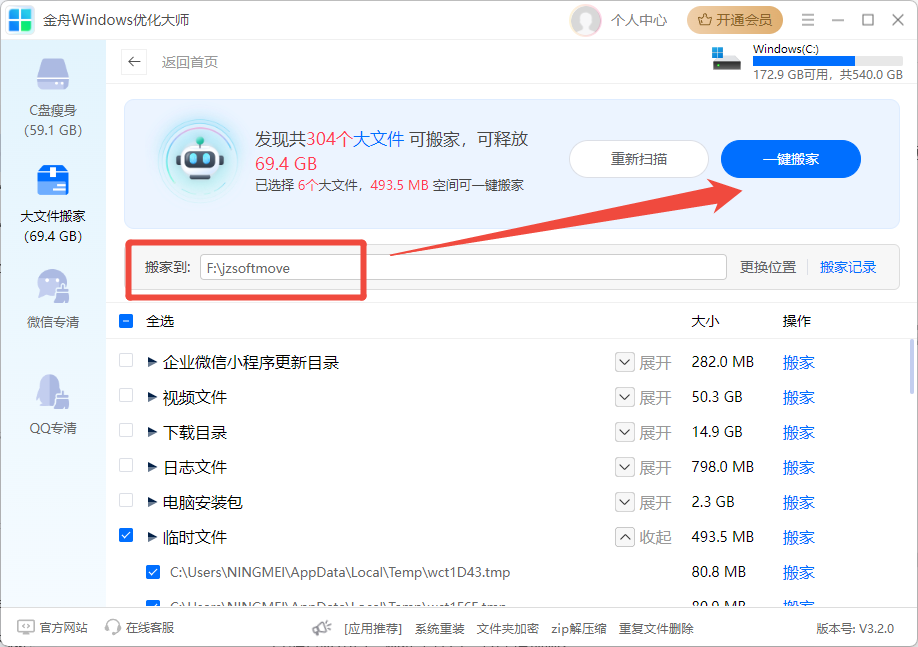Click the 官方网站 link text
Image resolution: width=918 pixels, height=647 pixels.
(63, 628)
